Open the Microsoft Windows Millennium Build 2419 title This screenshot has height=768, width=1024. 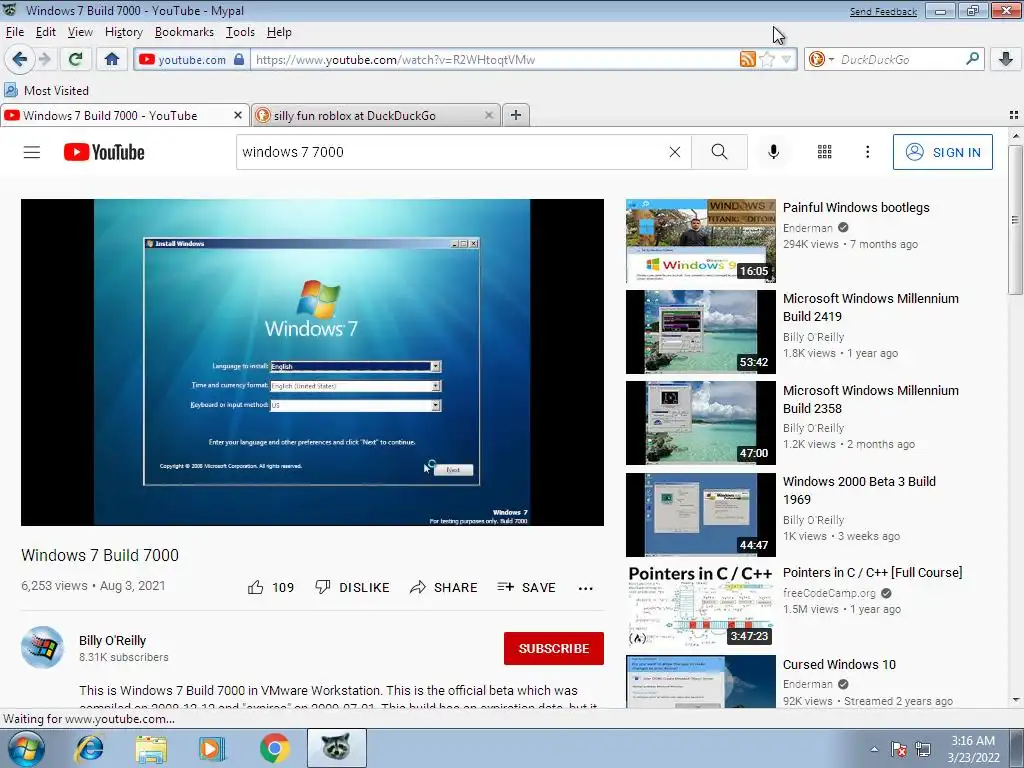(871, 307)
